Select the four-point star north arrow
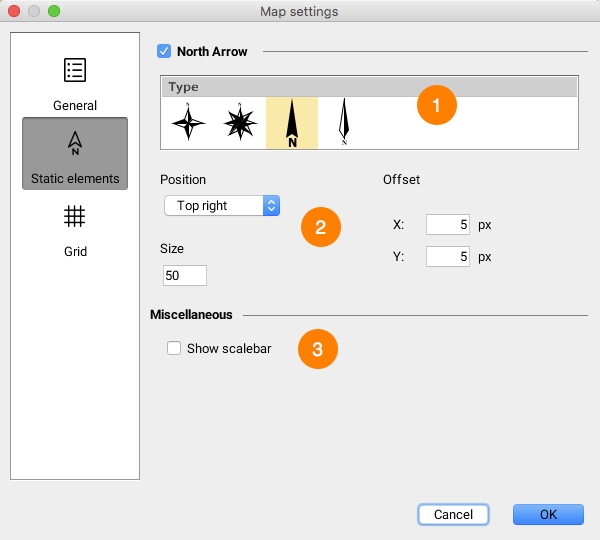 click(x=188, y=123)
